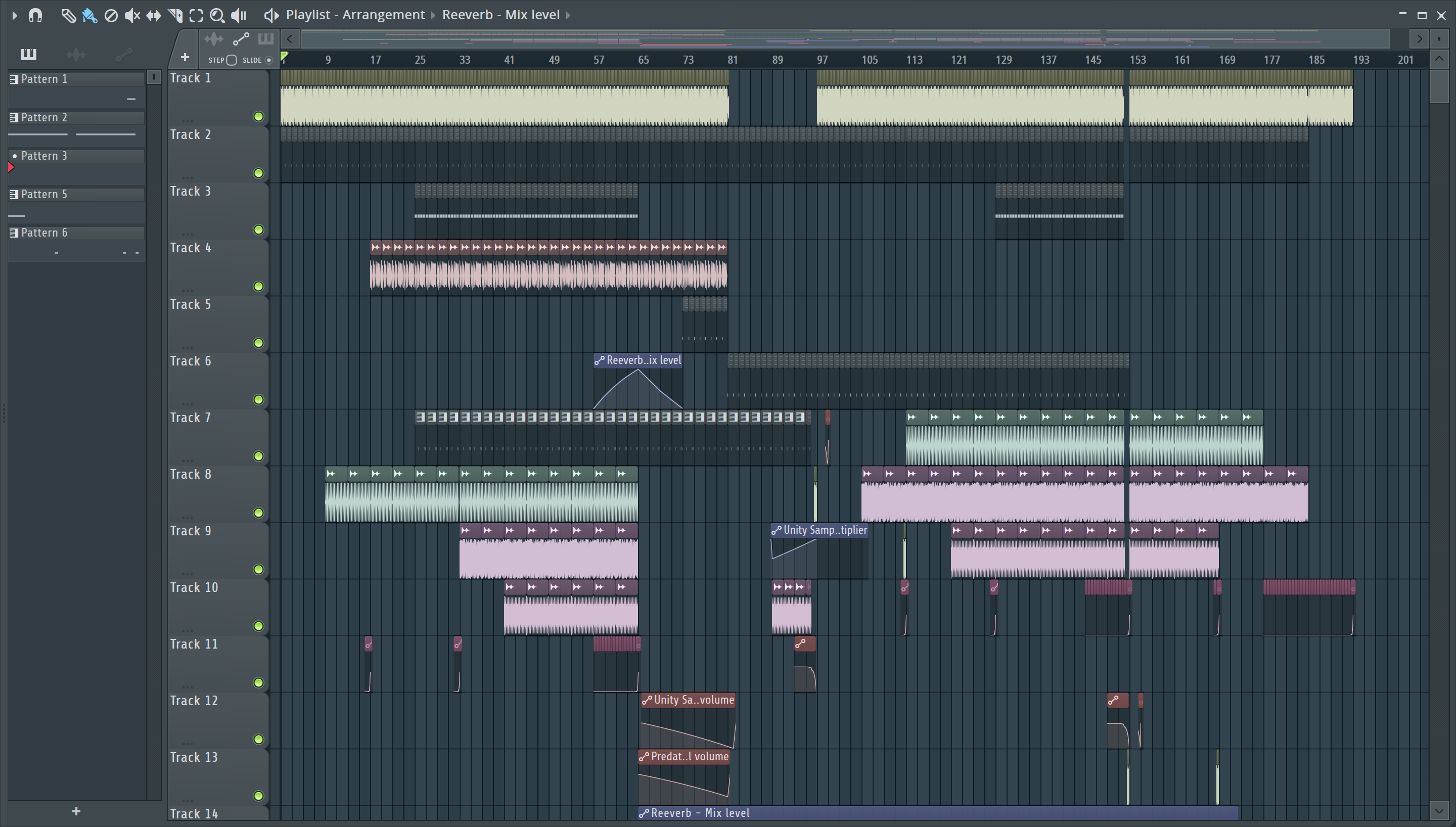Select the Playback scrub tool
1456x827 pixels.
click(239, 15)
